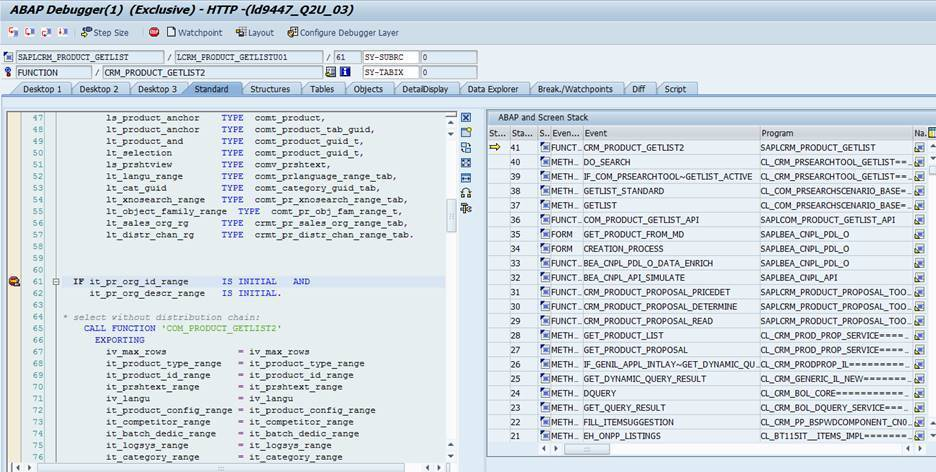Click the SY-SUBRC variable field
The height and width of the screenshot is (472, 936).
click(x=390, y=57)
